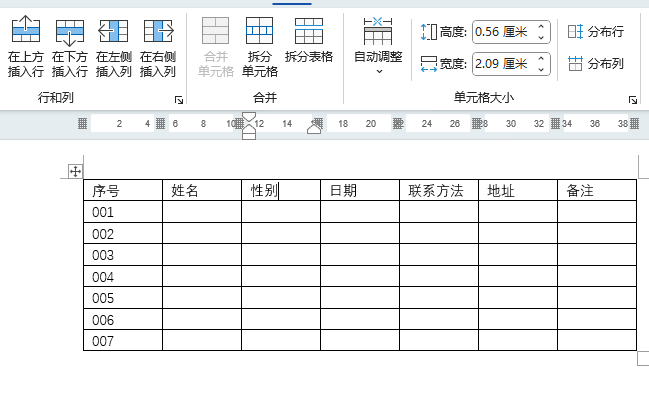Click the cell containing 001

[x=123, y=212]
